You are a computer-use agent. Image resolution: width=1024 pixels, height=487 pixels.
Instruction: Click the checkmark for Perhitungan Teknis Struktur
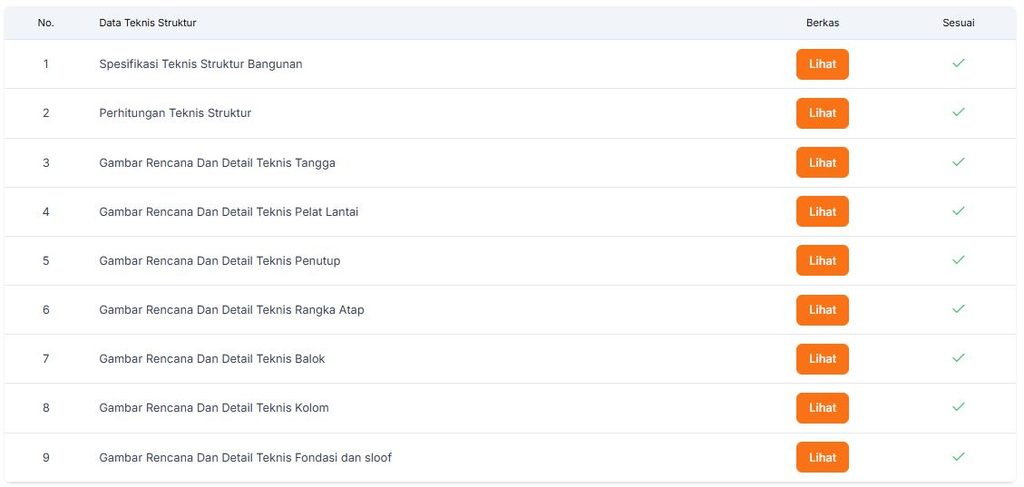[958, 112]
